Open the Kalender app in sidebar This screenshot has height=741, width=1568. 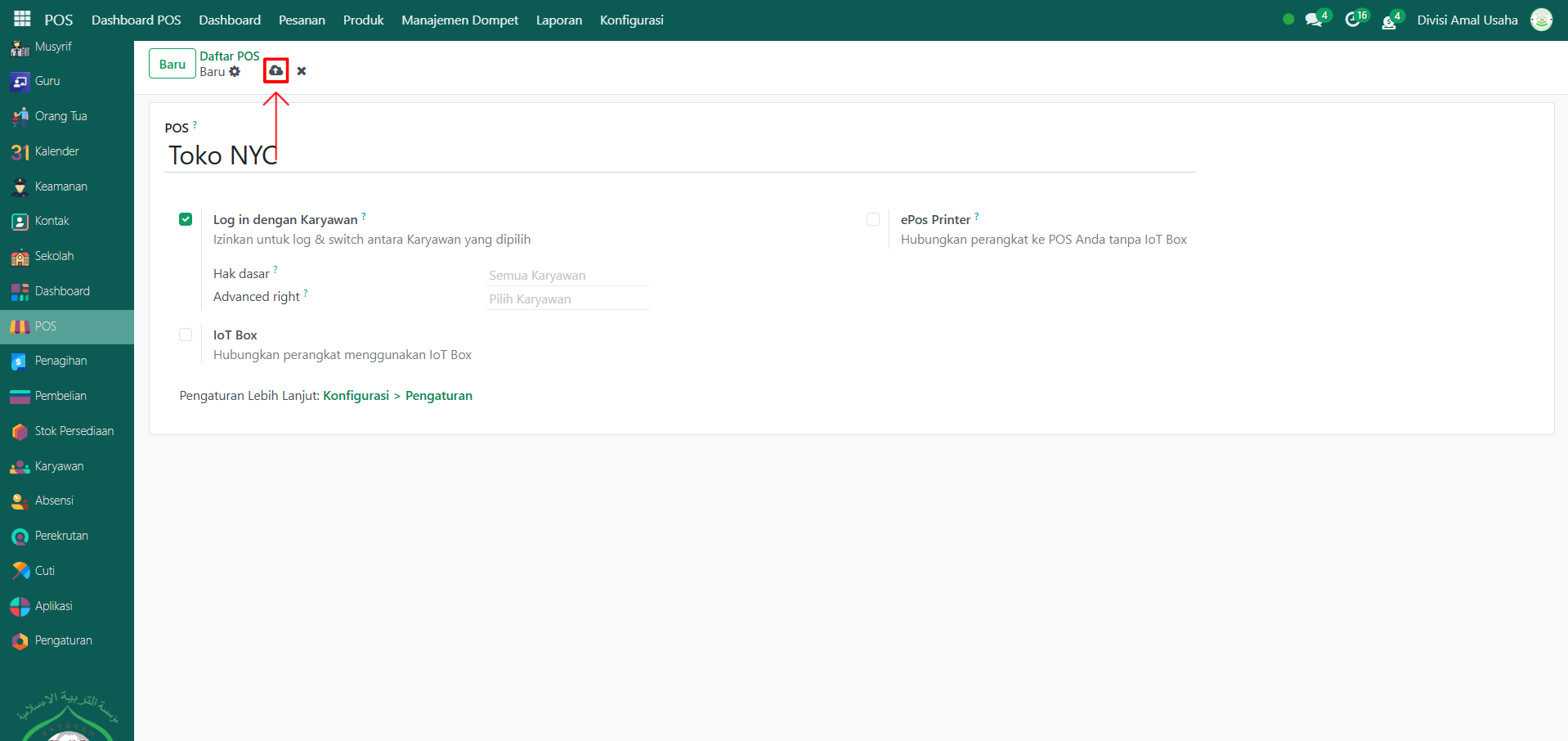(56, 151)
